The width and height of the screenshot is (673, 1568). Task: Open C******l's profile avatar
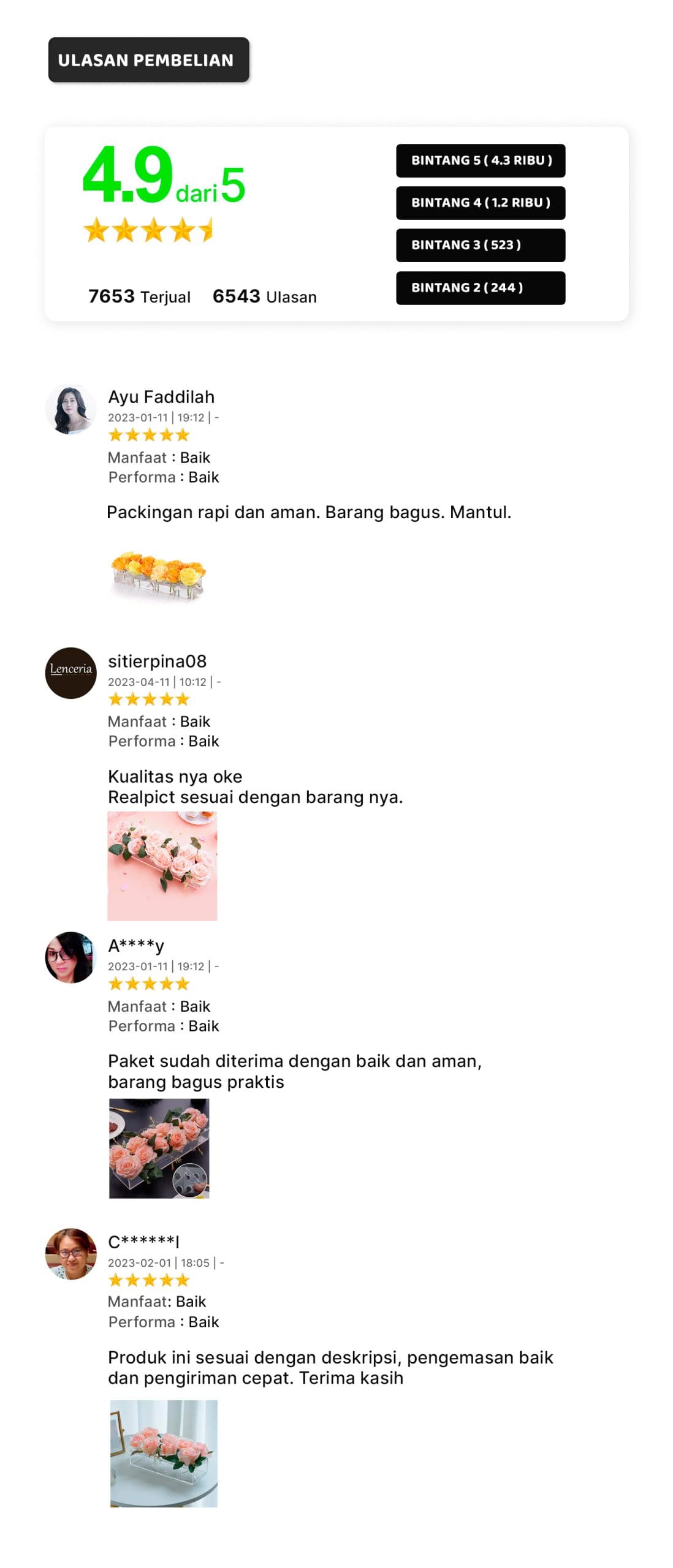[70, 1254]
